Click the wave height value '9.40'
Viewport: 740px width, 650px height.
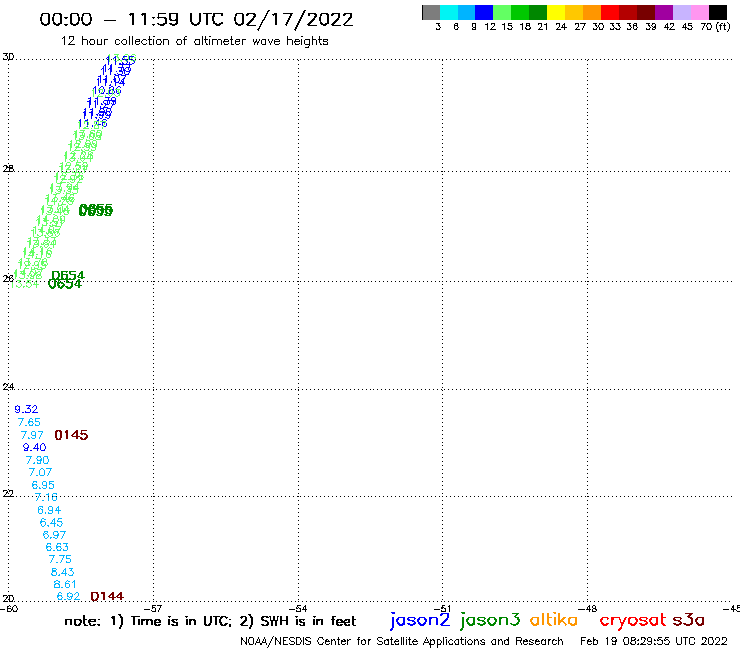pyautogui.click(x=34, y=447)
